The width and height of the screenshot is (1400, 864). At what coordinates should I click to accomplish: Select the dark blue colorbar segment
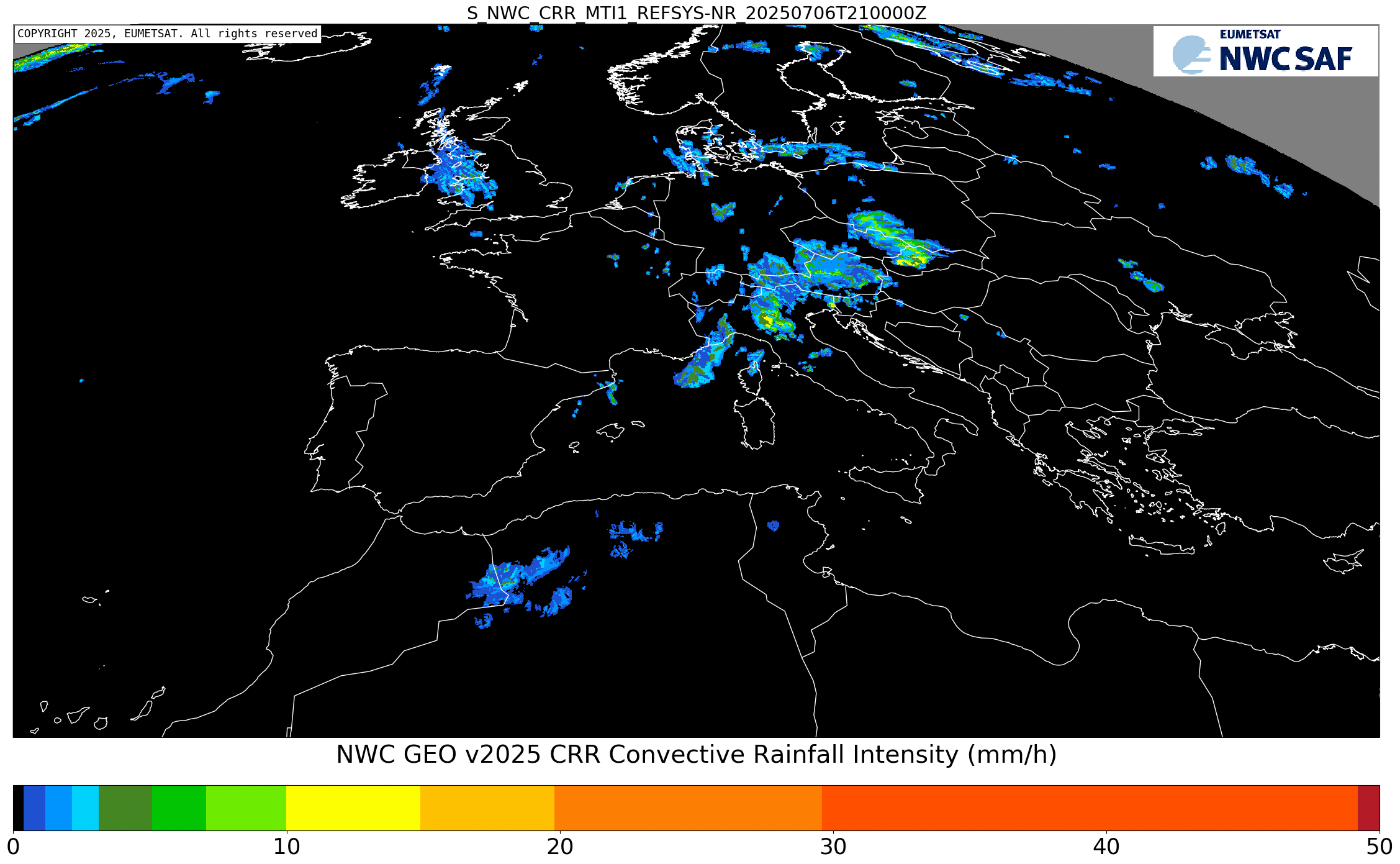pyautogui.click(x=34, y=808)
